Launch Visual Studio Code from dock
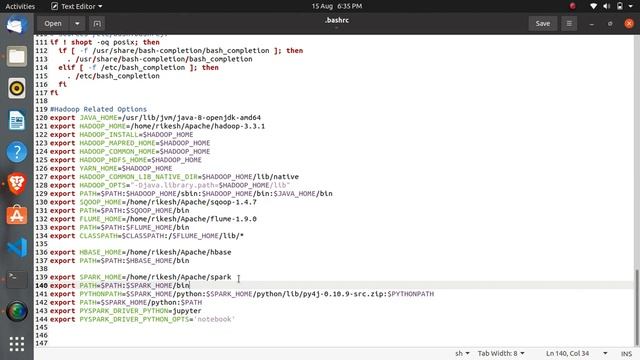The height and width of the screenshot is (360, 640). (x=16, y=247)
